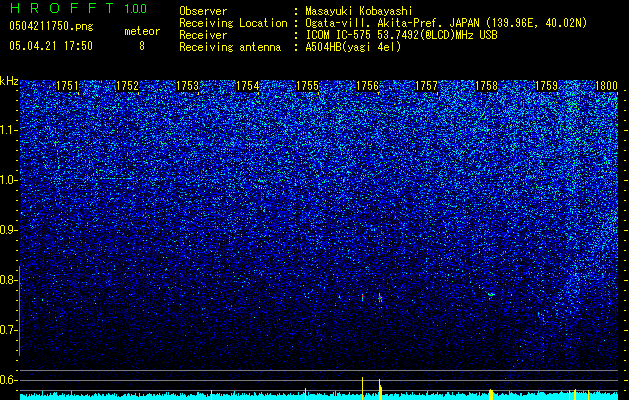Select the antenna value A504HB(yagi 4el)
The image size is (629, 400).
353,47
